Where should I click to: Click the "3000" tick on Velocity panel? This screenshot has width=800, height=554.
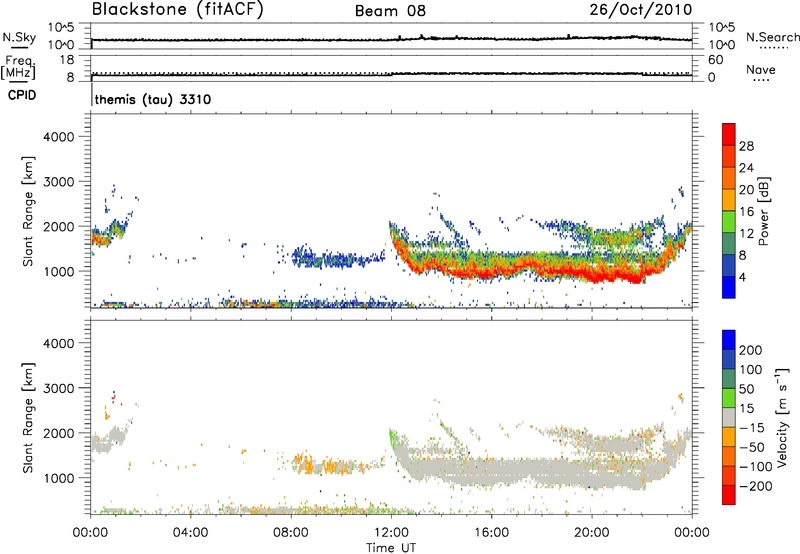pos(59,388)
